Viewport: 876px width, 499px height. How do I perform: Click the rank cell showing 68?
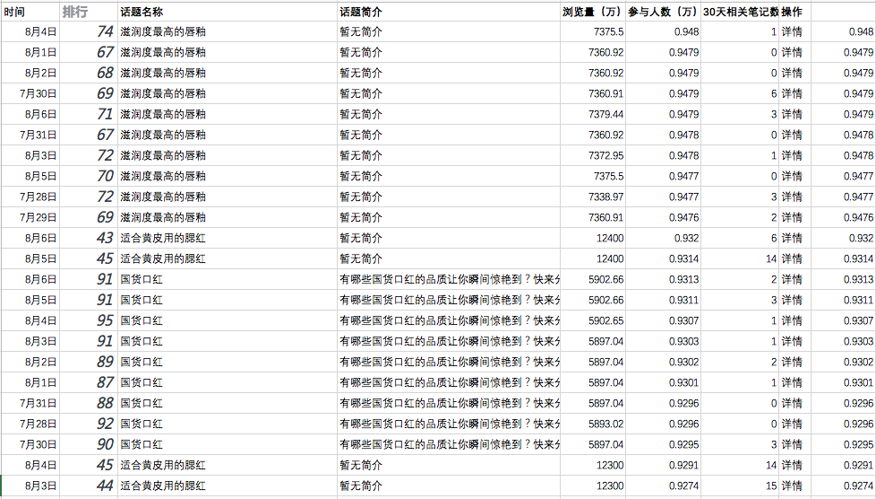88,73
